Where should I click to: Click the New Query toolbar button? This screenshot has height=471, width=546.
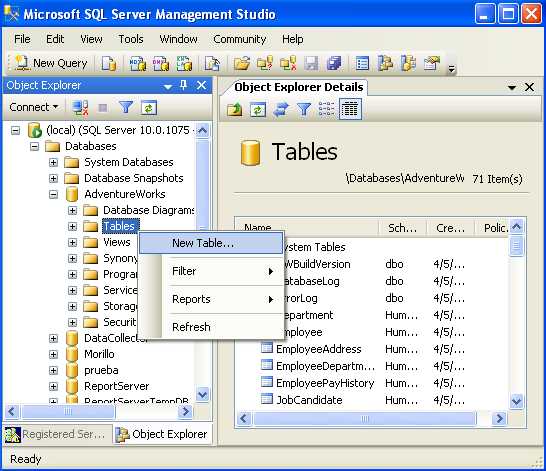(51, 63)
